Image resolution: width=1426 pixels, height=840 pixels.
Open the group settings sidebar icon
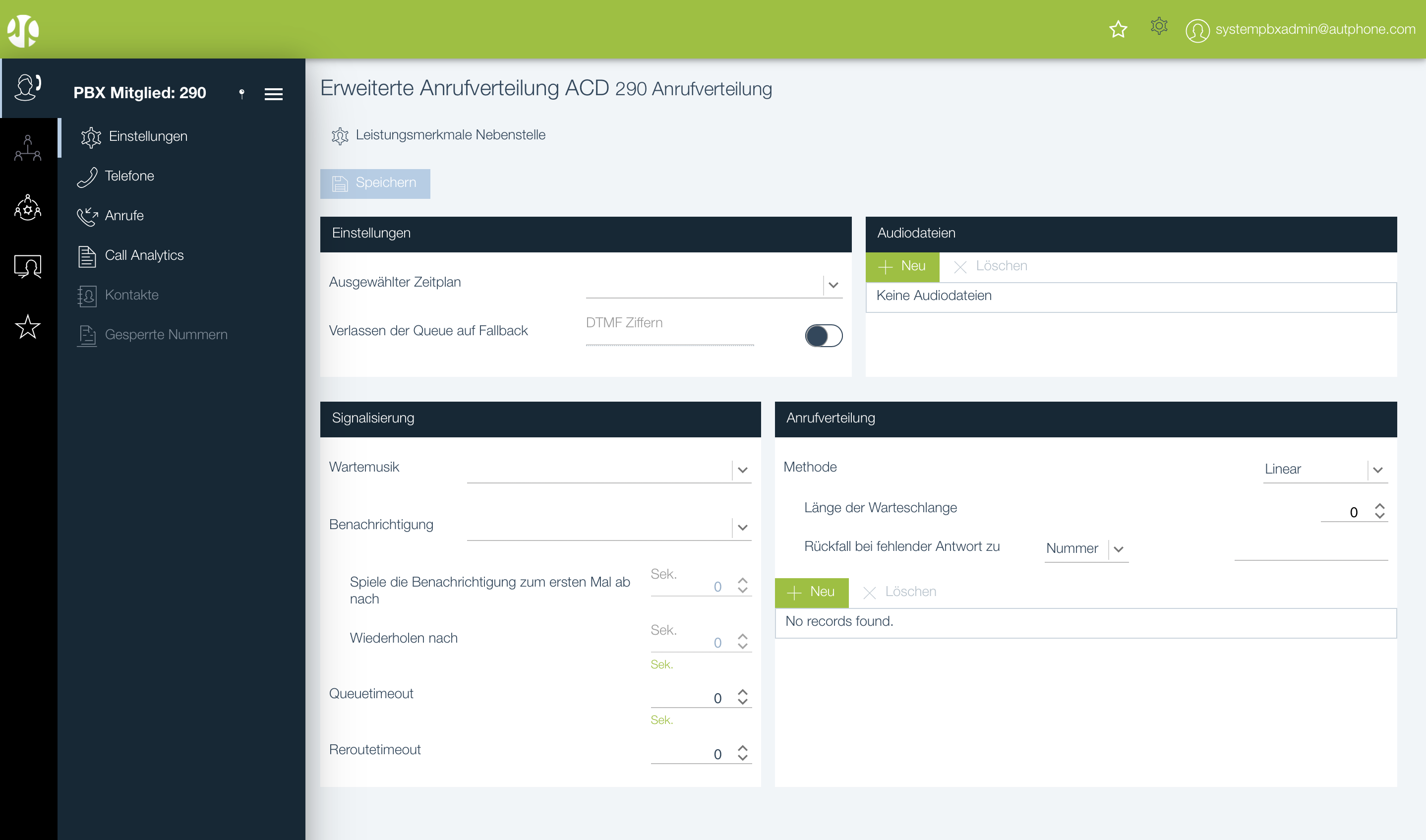(28, 208)
